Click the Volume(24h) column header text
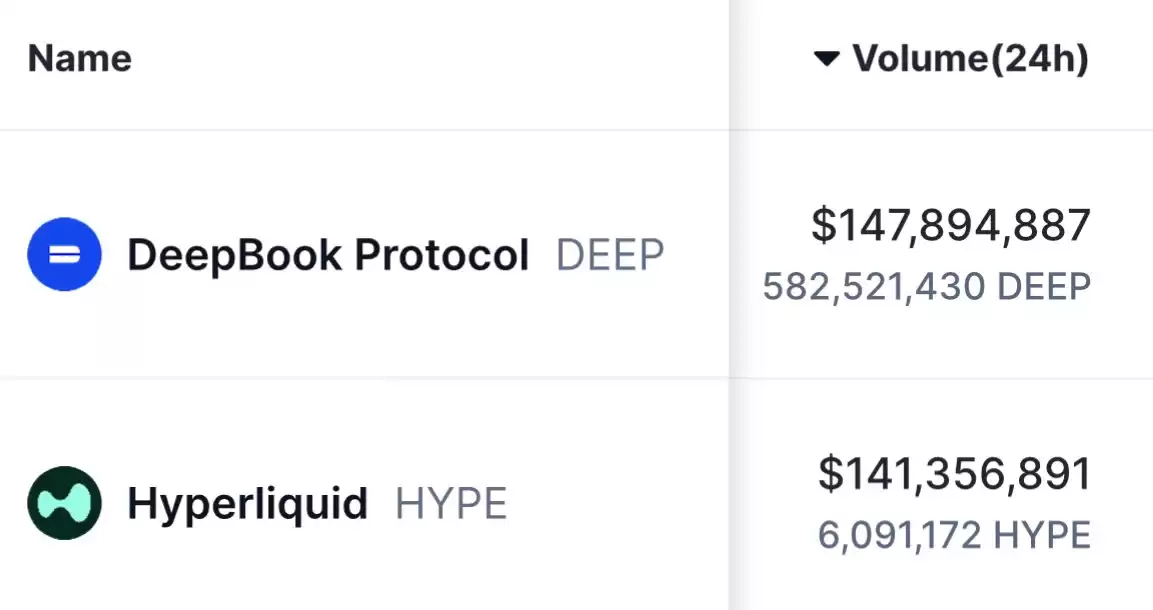This screenshot has height=610, width=1153. click(x=970, y=58)
